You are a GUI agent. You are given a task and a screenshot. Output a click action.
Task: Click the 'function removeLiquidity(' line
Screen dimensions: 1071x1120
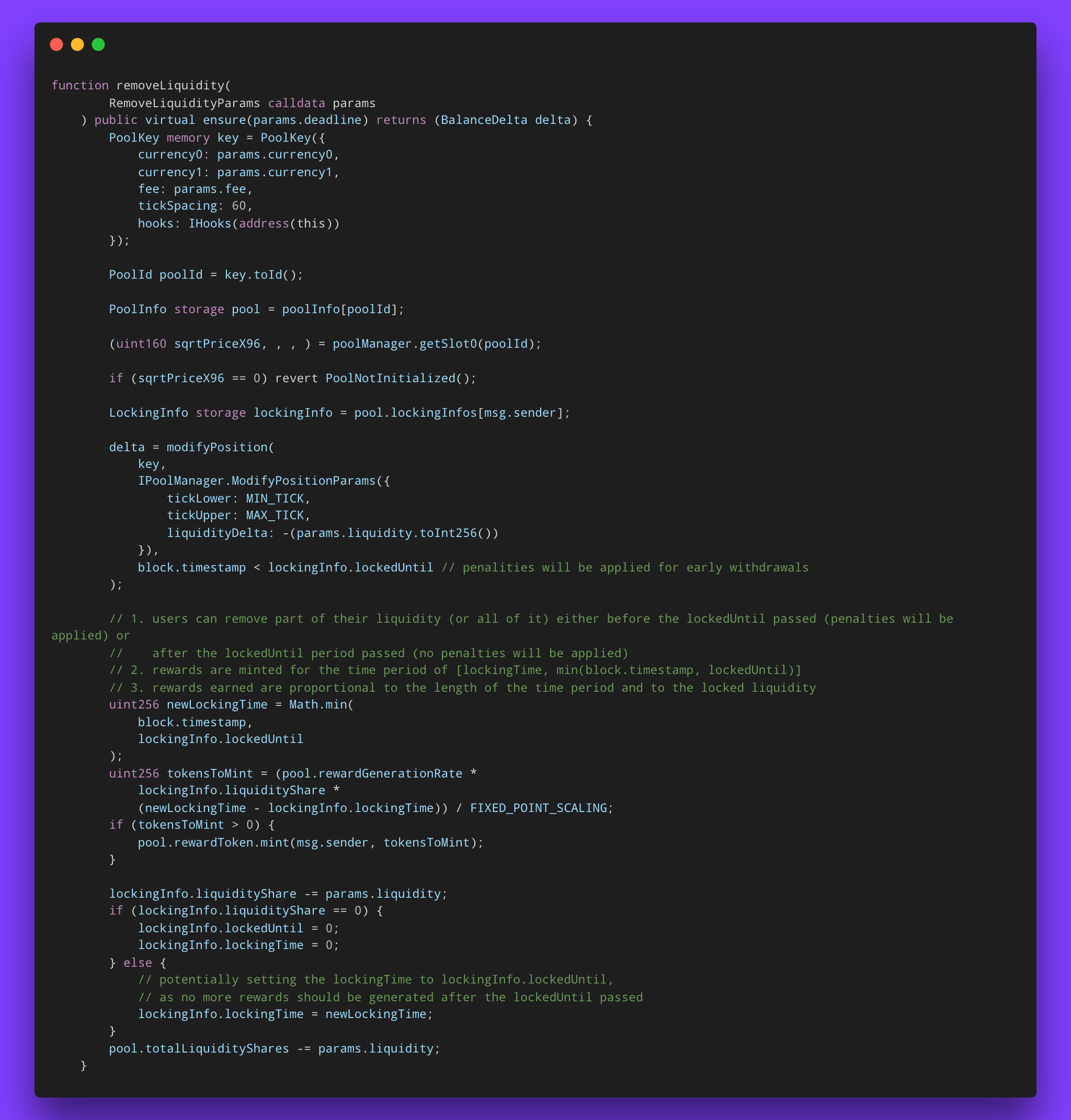tap(141, 86)
